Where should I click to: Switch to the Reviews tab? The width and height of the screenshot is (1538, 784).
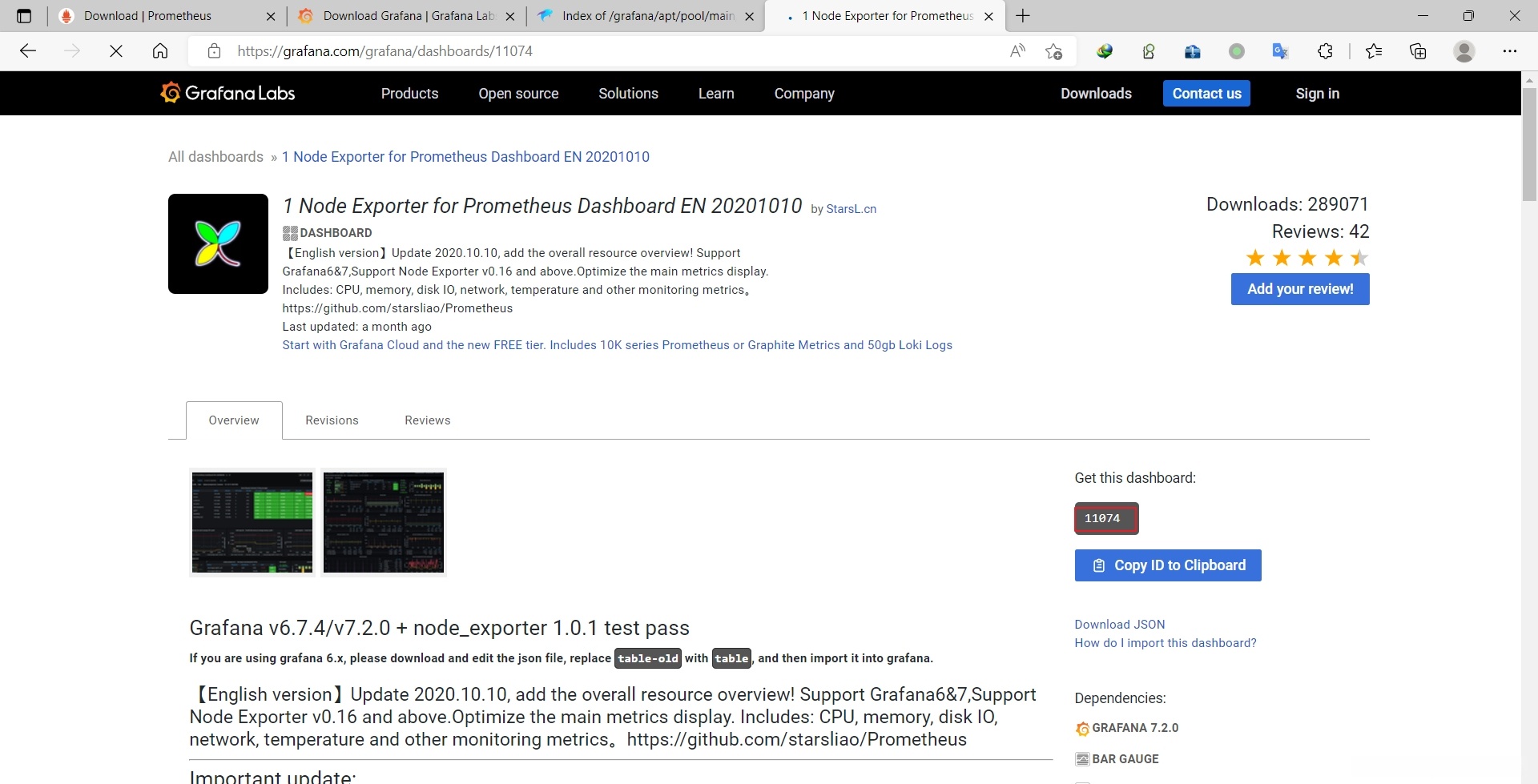click(x=428, y=420)
